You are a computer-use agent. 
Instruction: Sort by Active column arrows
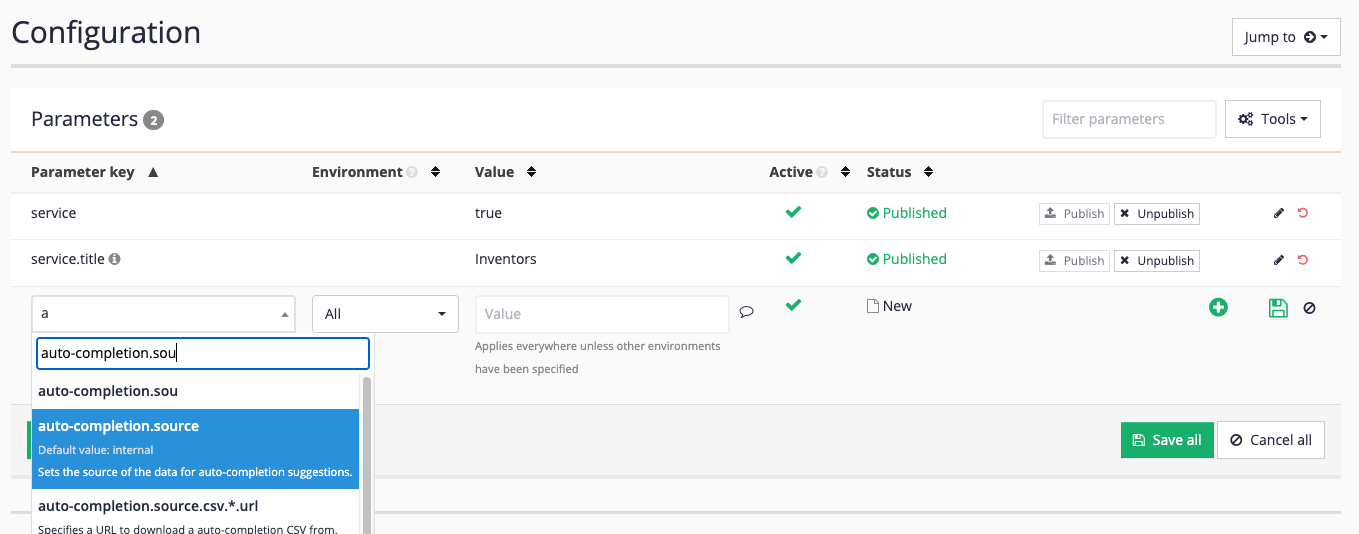tap(846, 172)
